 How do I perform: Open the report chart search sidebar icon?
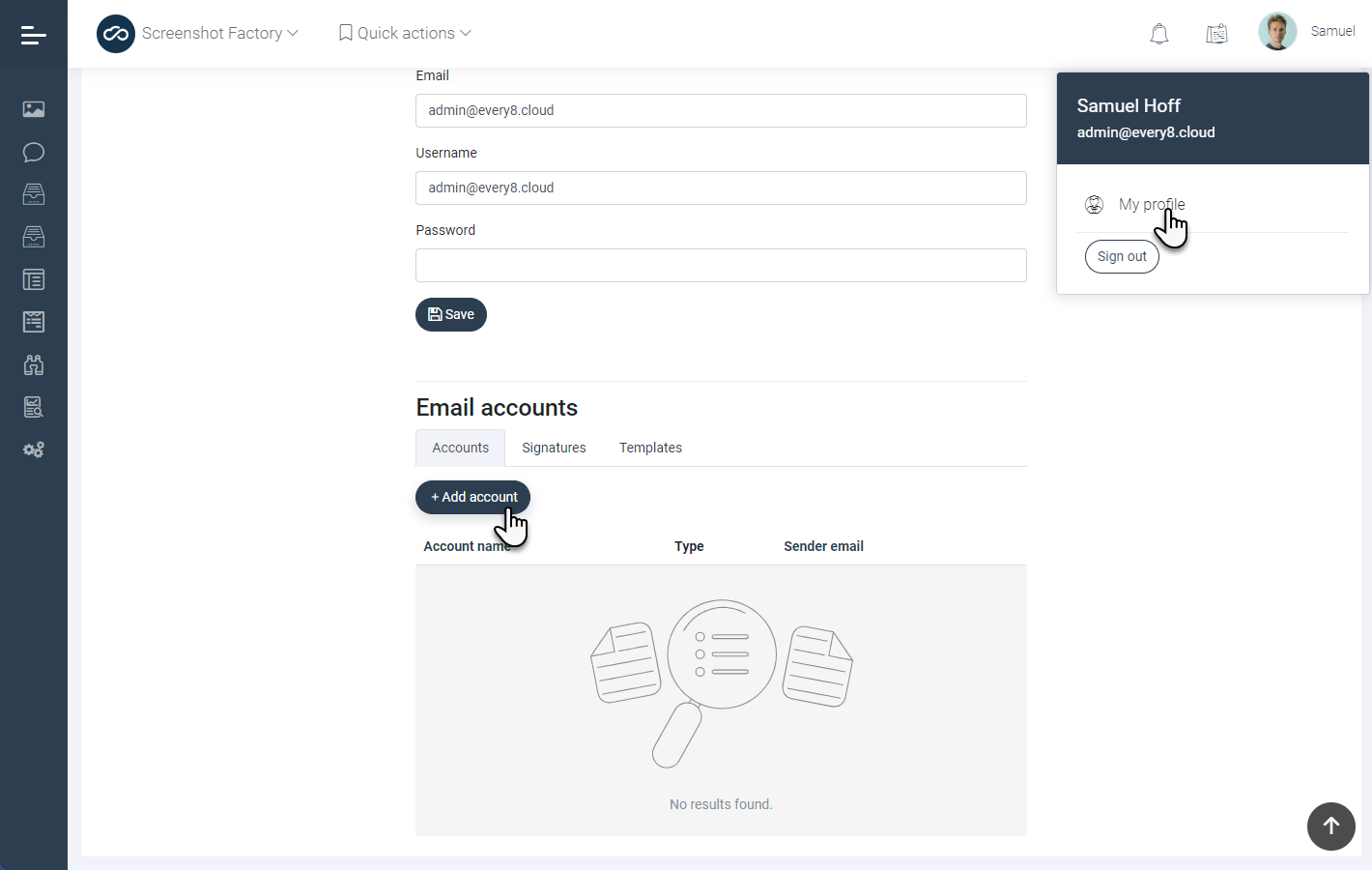34,407
